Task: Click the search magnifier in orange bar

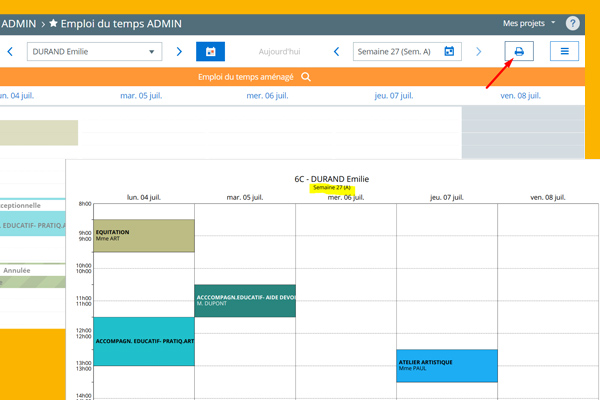Action: coord(306,77)
